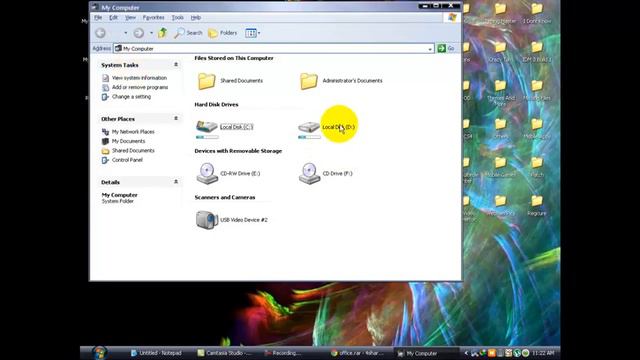This screenshot has height=360, width=640.
Task: Open the File menu
Action: pyautogui.click(x=98, y=18)
